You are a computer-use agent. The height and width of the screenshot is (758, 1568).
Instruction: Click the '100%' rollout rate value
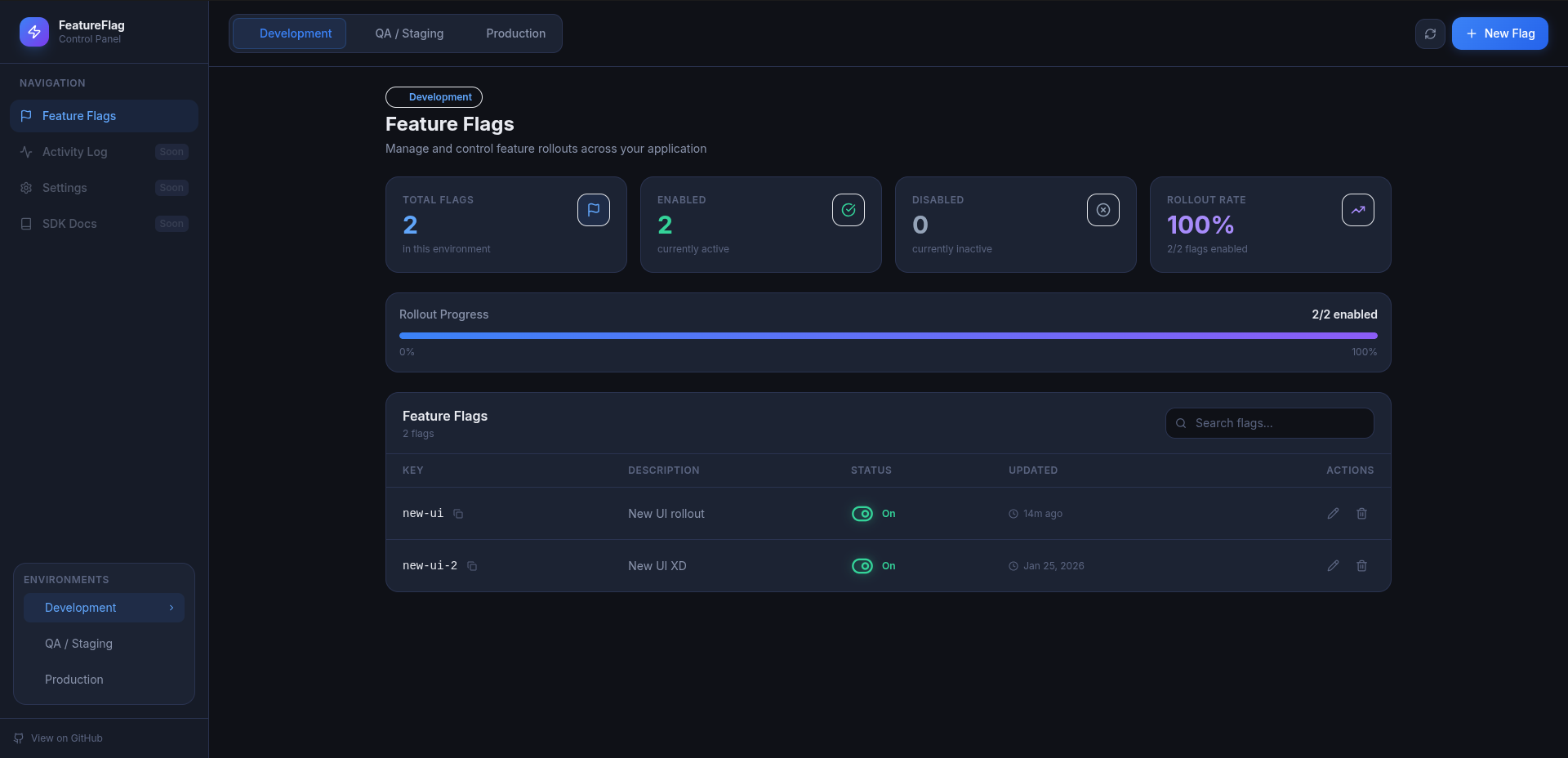(1200, 225)
